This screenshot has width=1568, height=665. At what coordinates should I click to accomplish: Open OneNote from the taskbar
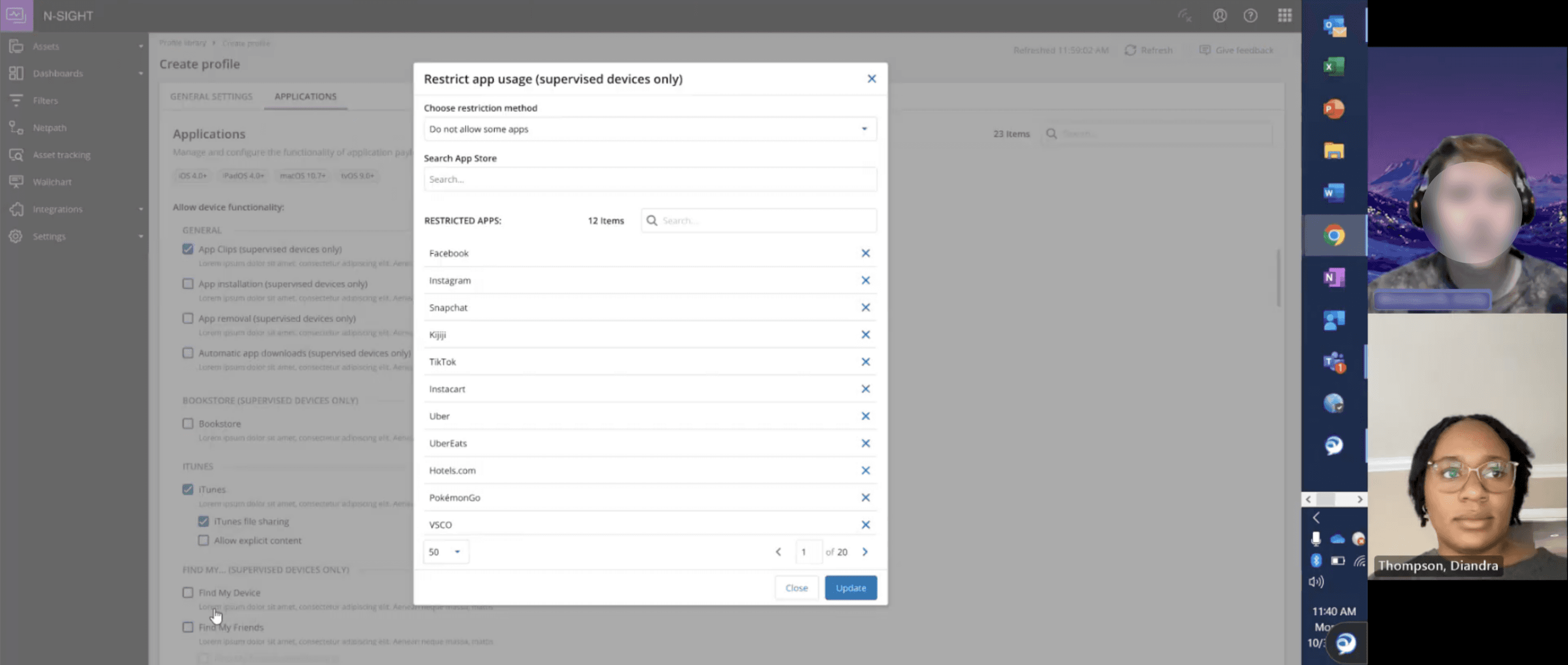(x=1334, y=278)
